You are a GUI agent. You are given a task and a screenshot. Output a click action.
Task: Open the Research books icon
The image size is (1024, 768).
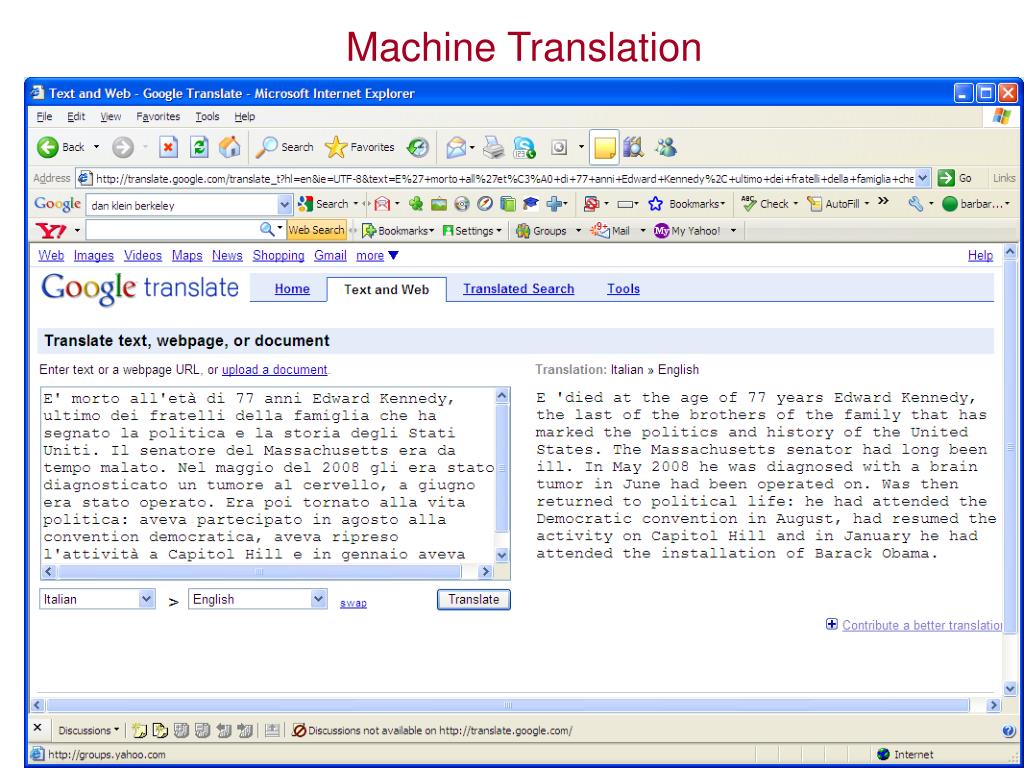point(633,148)
